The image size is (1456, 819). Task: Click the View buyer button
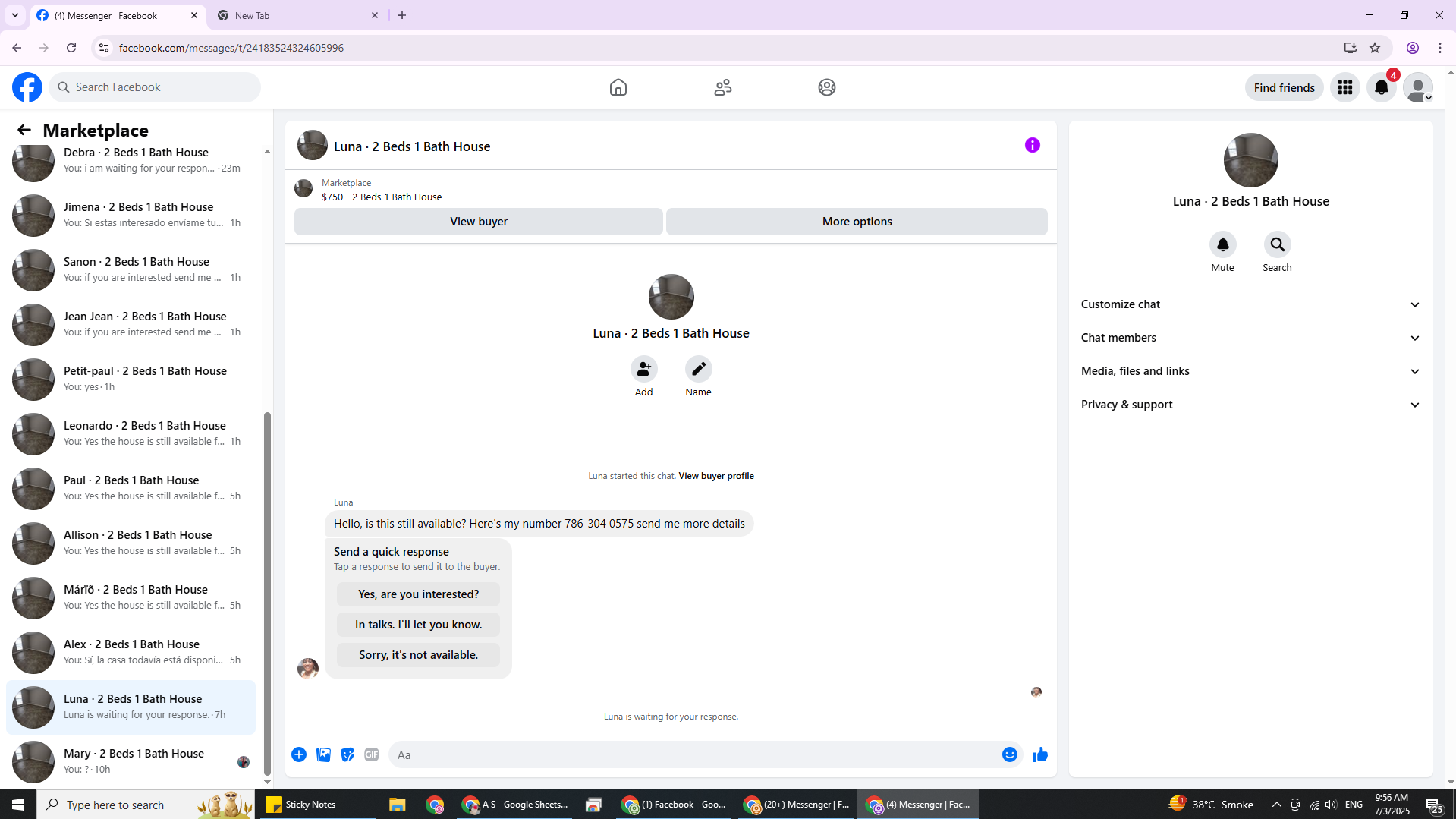(x=479, y=222)
